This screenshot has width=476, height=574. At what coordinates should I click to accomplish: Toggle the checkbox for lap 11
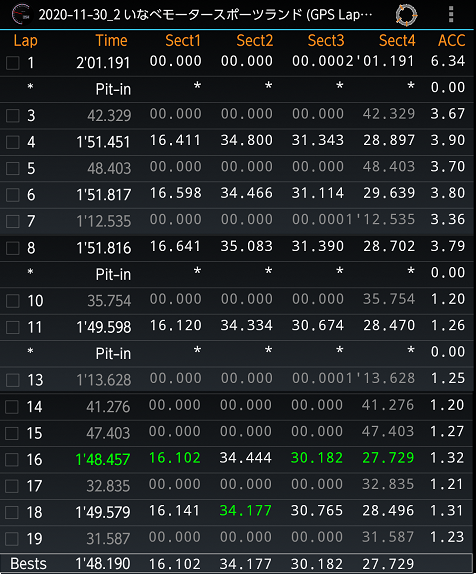(x=12, y=327)
